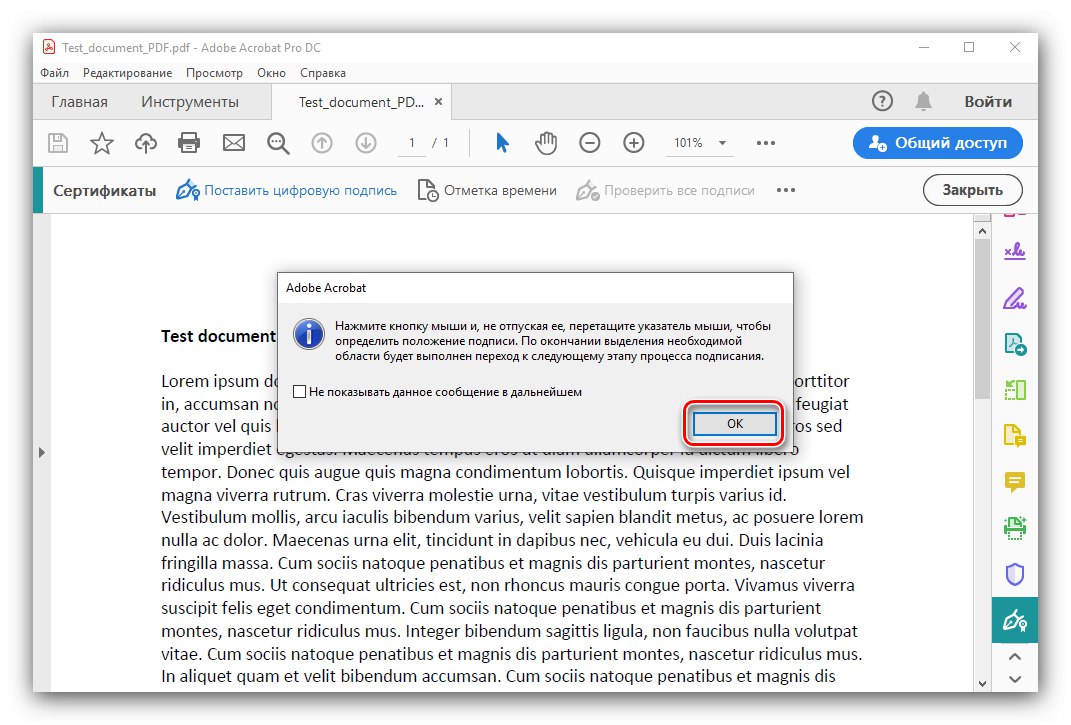Expand the left navigation pane arrow
This screenshot has height=725, width=1071.
click(x=42, y=452)
